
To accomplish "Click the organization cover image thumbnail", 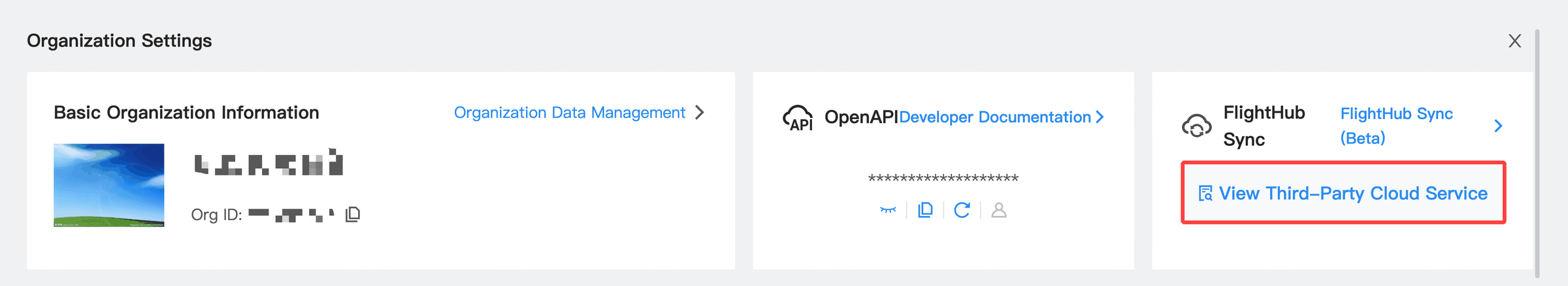I will [x=109, y=185].
